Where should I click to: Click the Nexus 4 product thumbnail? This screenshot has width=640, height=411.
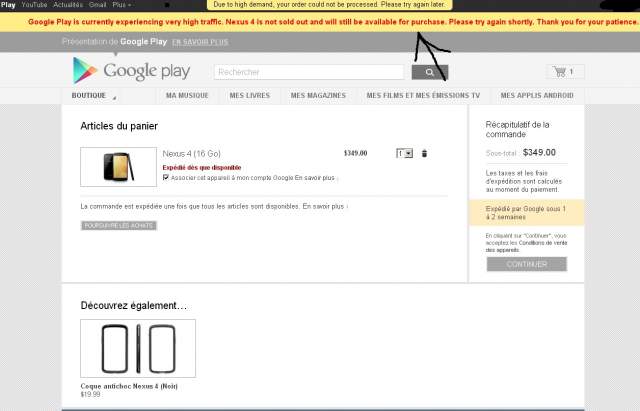point(118,166)
